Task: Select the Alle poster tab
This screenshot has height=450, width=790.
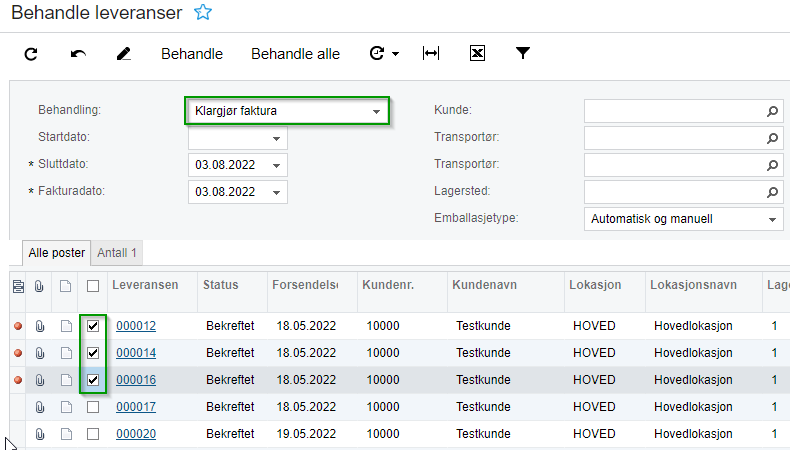Action: tap(56, 253)
